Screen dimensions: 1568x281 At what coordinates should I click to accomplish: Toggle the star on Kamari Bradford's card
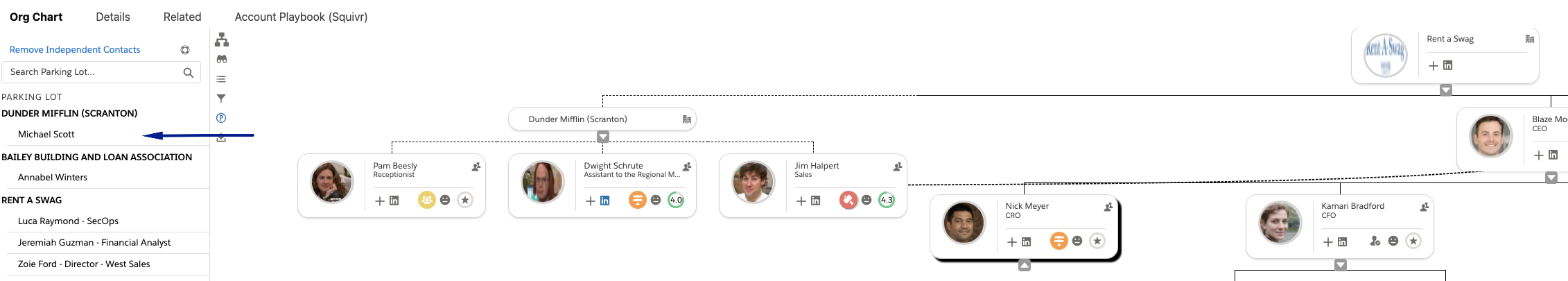coord(1413,241)
